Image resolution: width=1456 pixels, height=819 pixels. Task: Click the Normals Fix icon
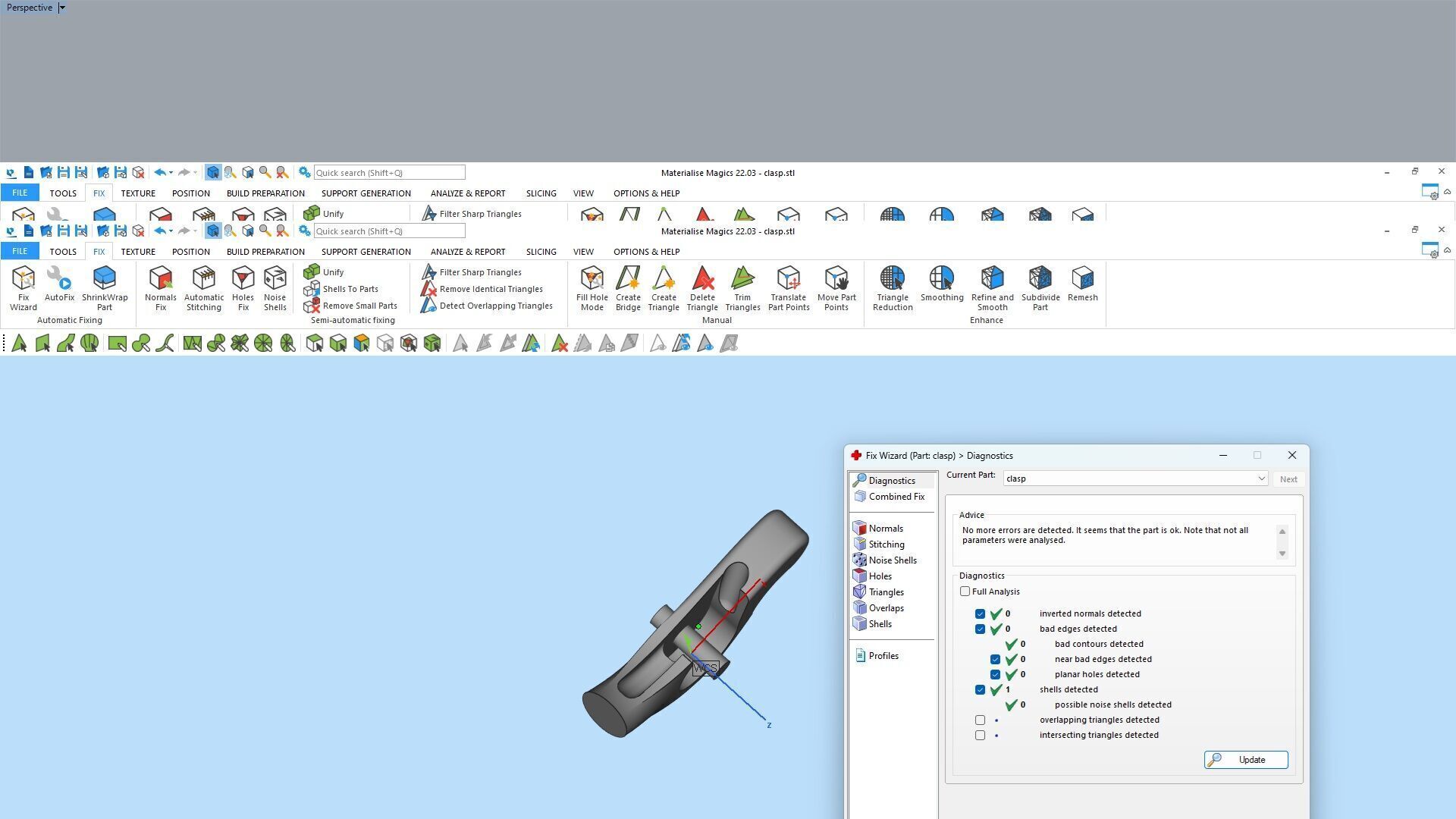click(x=160, y=287)
